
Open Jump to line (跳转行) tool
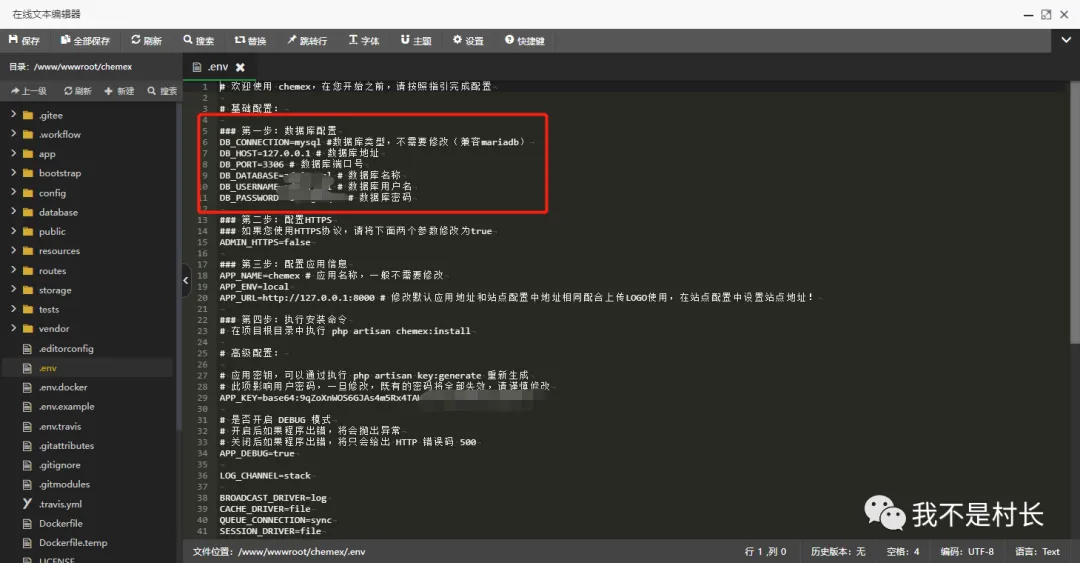tap(306, 41)
